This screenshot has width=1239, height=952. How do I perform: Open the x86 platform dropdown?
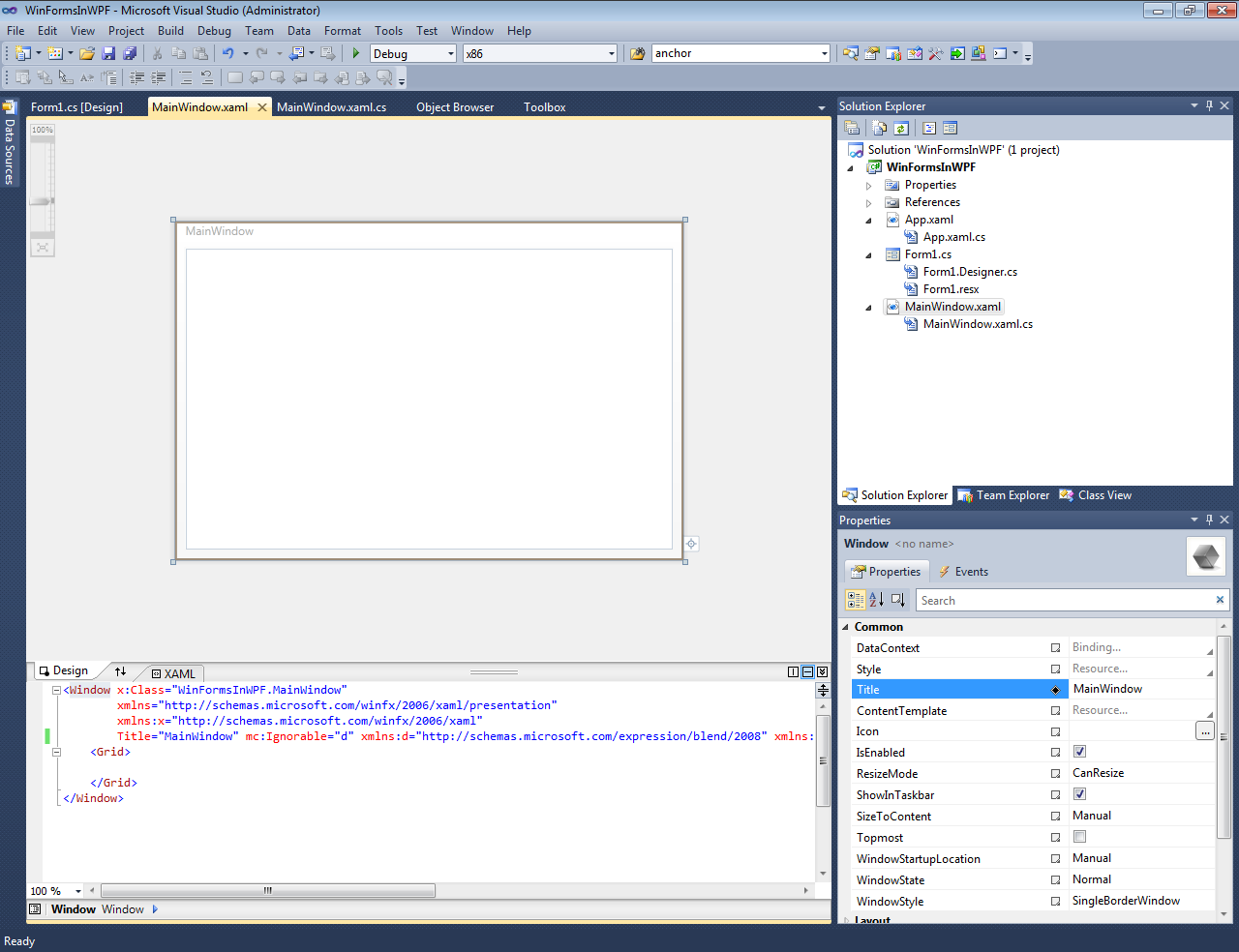click(611, 54)
